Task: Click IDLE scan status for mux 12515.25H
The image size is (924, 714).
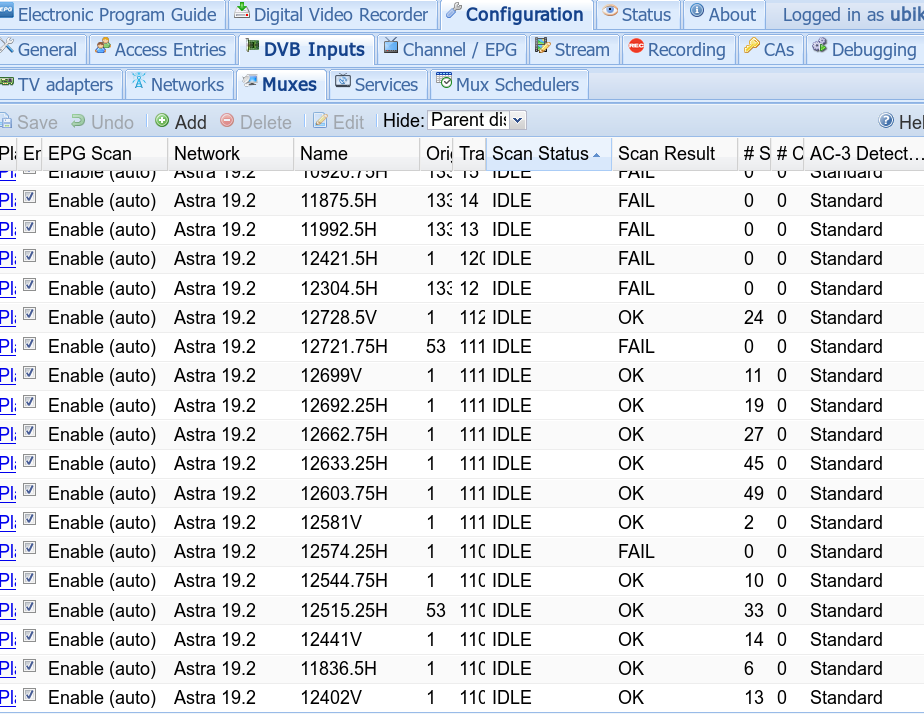Action: (x=512, y=610)
